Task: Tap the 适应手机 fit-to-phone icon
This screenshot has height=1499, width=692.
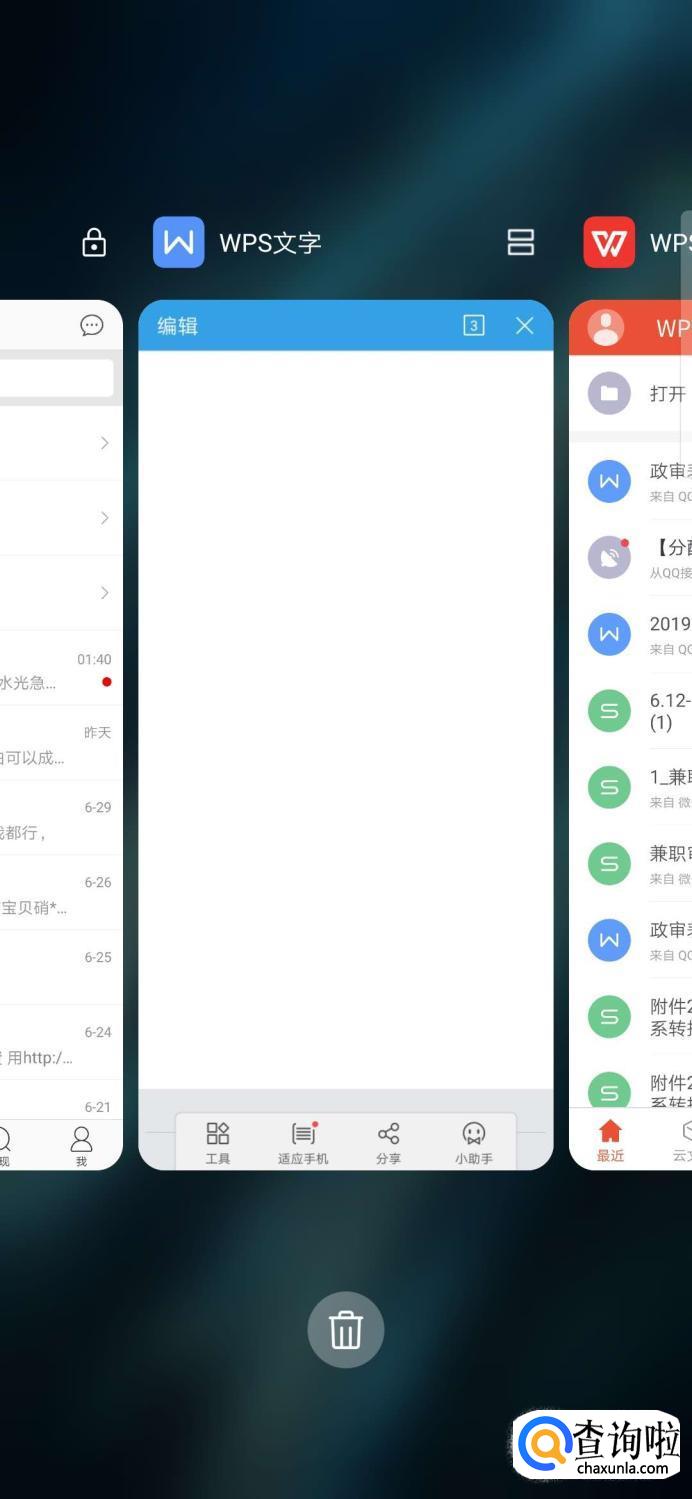Action: 303,1143
